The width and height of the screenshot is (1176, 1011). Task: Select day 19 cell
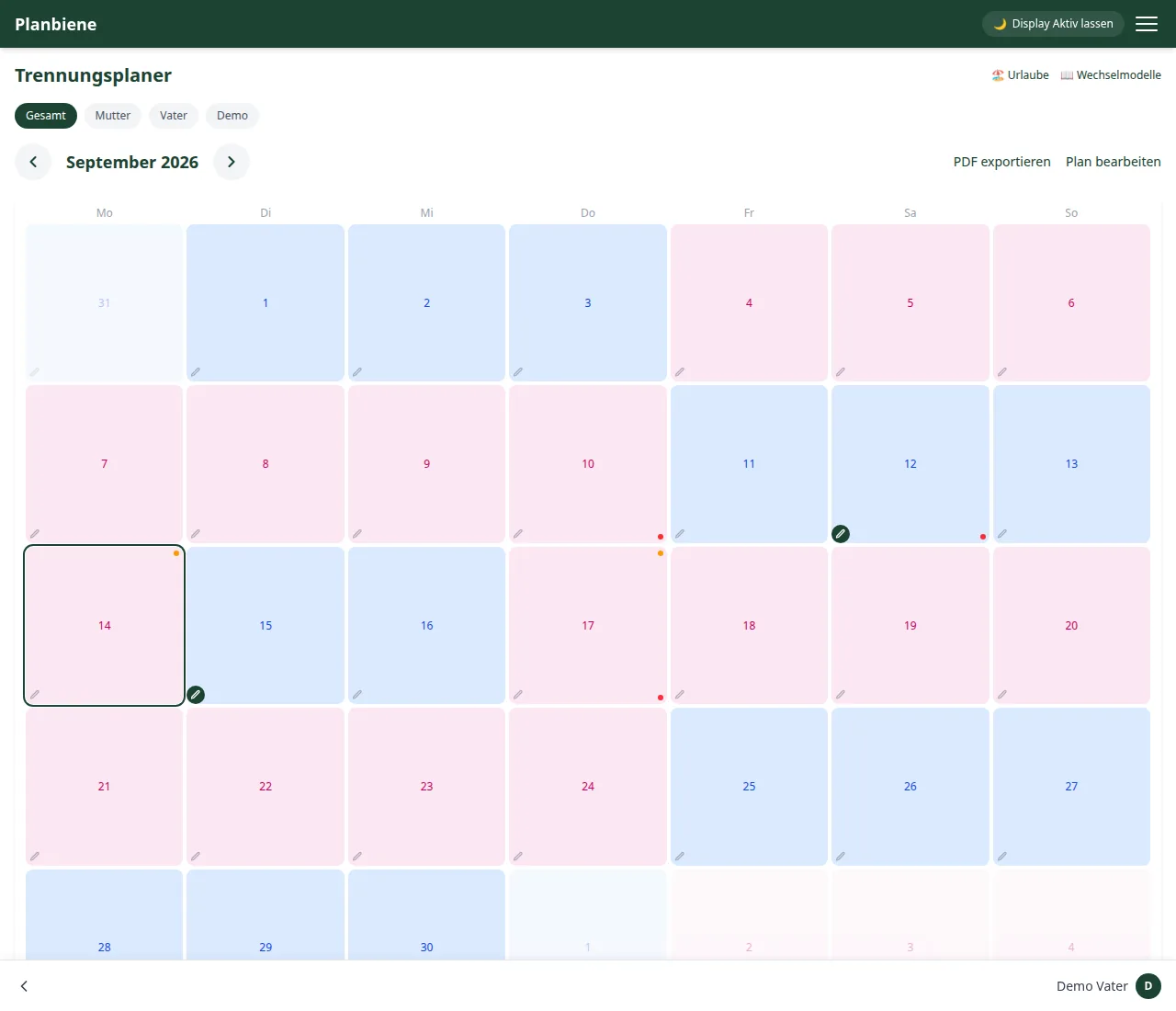[x=910, y=626]
